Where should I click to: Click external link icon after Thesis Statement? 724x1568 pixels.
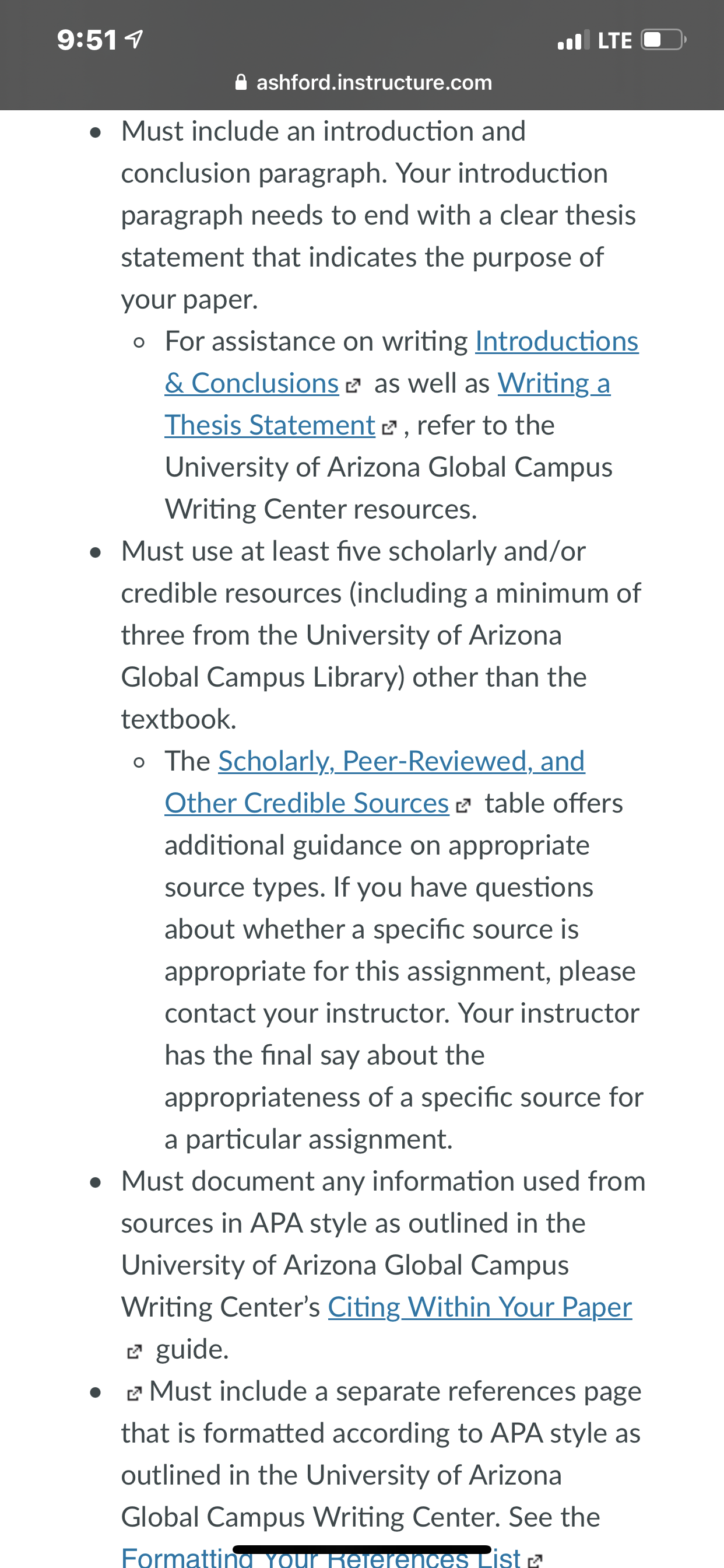coord(389,429)
